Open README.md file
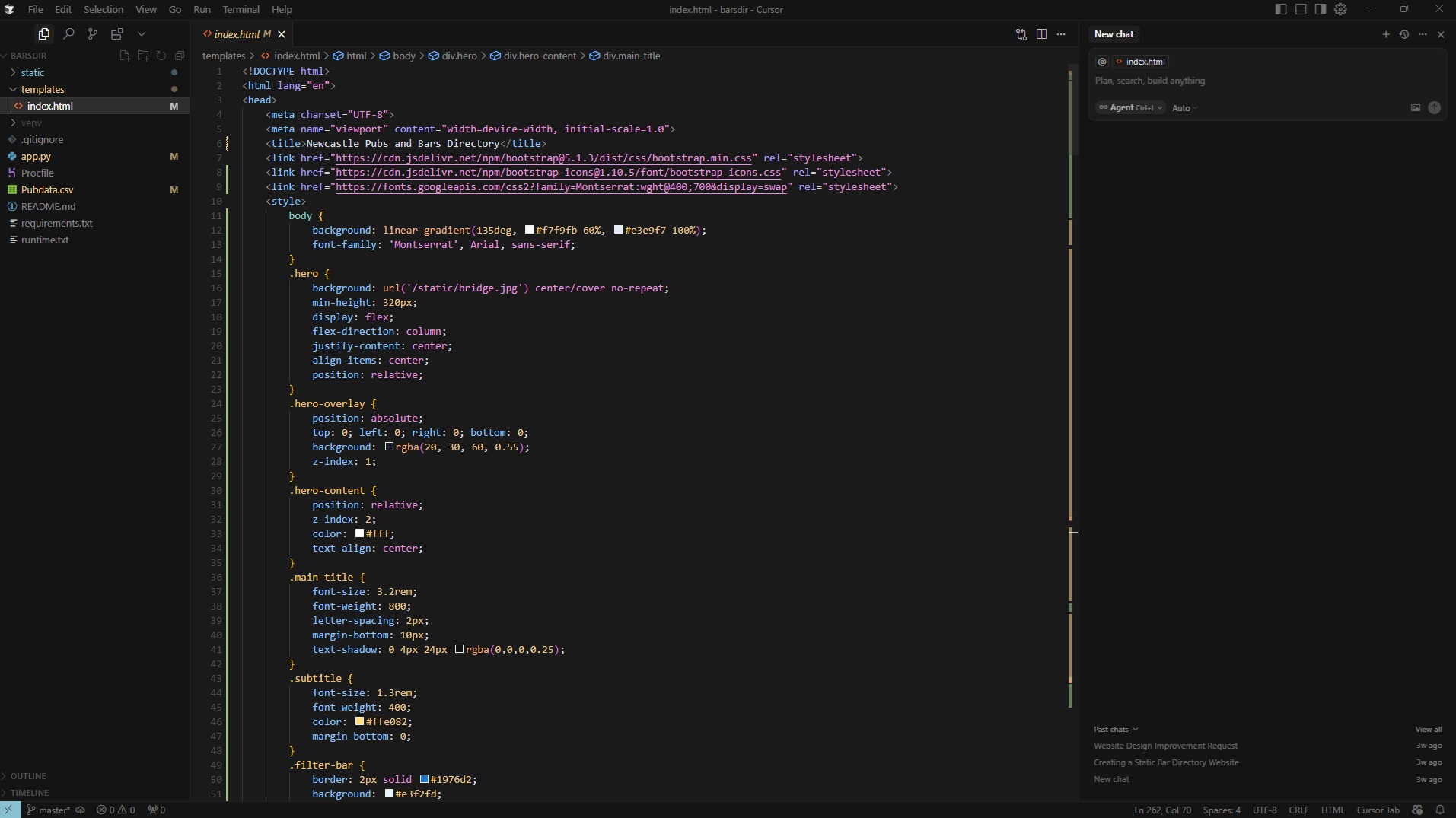Screen dimensions: 1456x818 click(48, 206)
